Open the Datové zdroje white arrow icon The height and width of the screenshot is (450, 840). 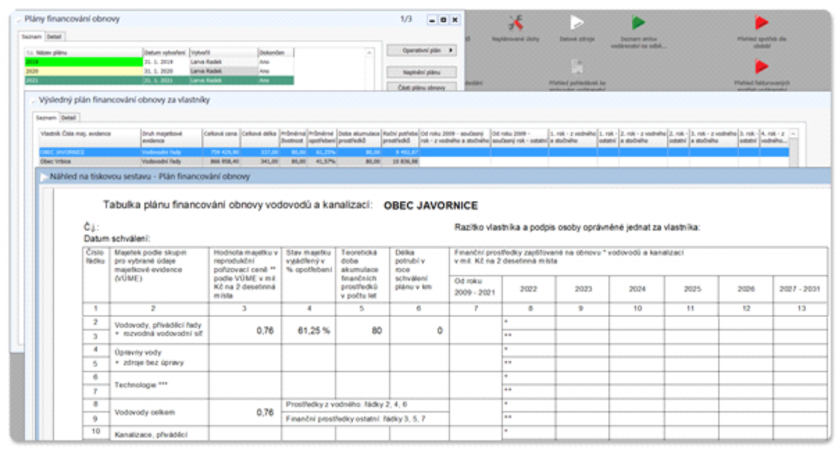point(577,23)
